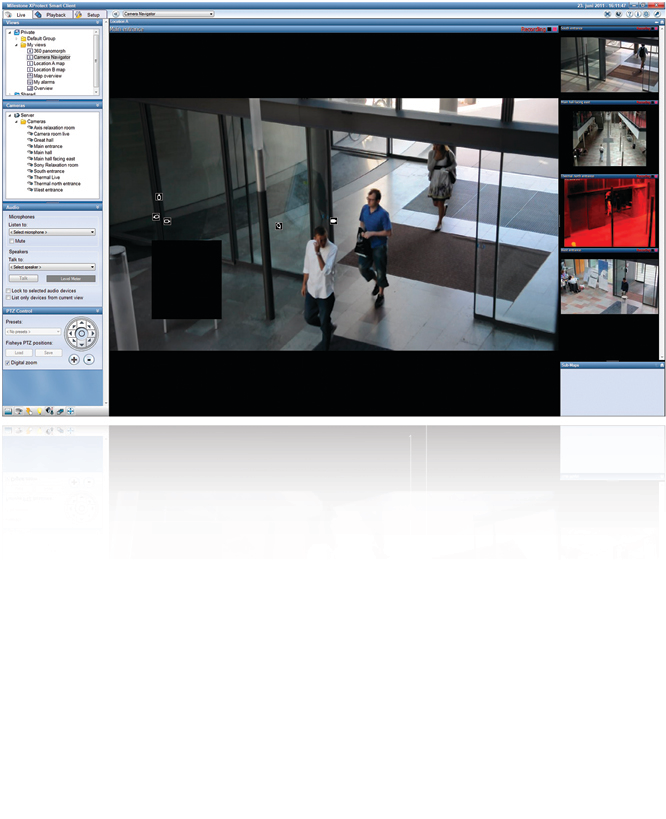Viewport: 666px width, 819px height.
Task: Select the red thermal camera thumbnail
Action: [x=609, y=214]
